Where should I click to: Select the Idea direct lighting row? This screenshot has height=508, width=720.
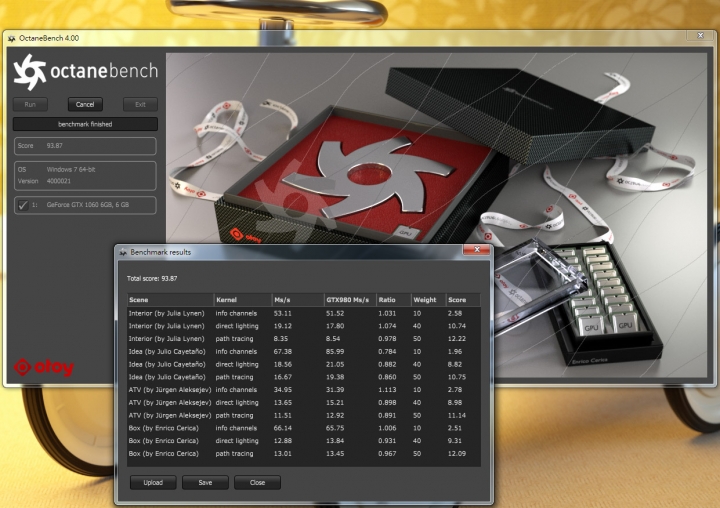pos(304,364)
